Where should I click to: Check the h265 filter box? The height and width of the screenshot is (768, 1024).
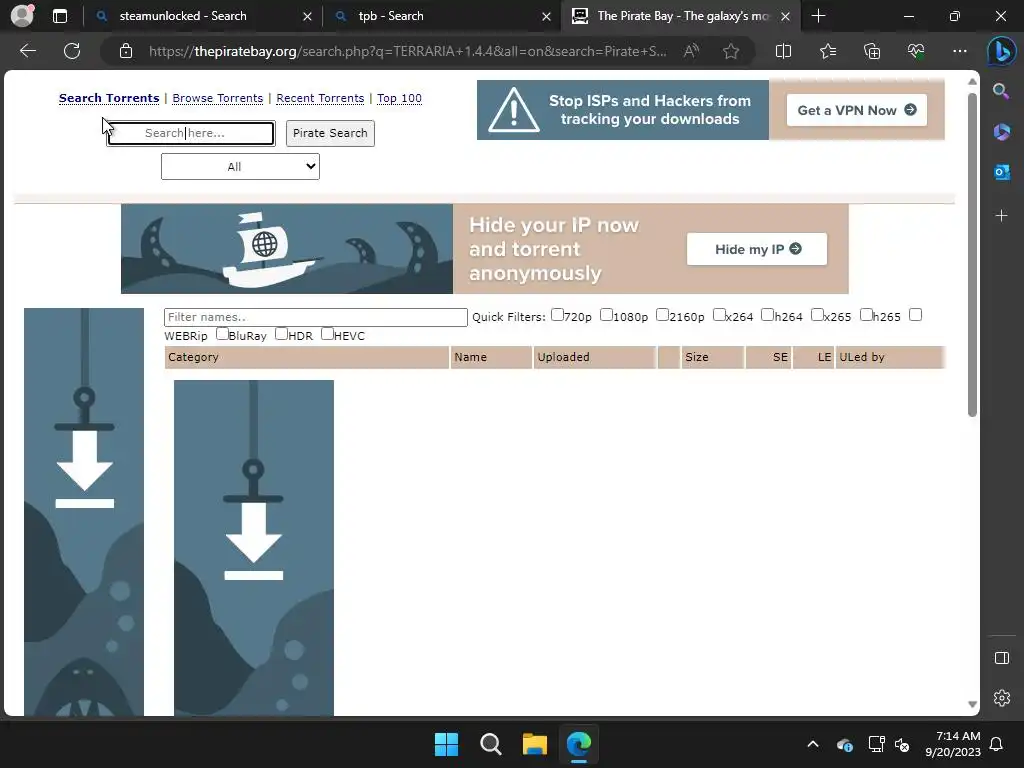pos(866,315)
